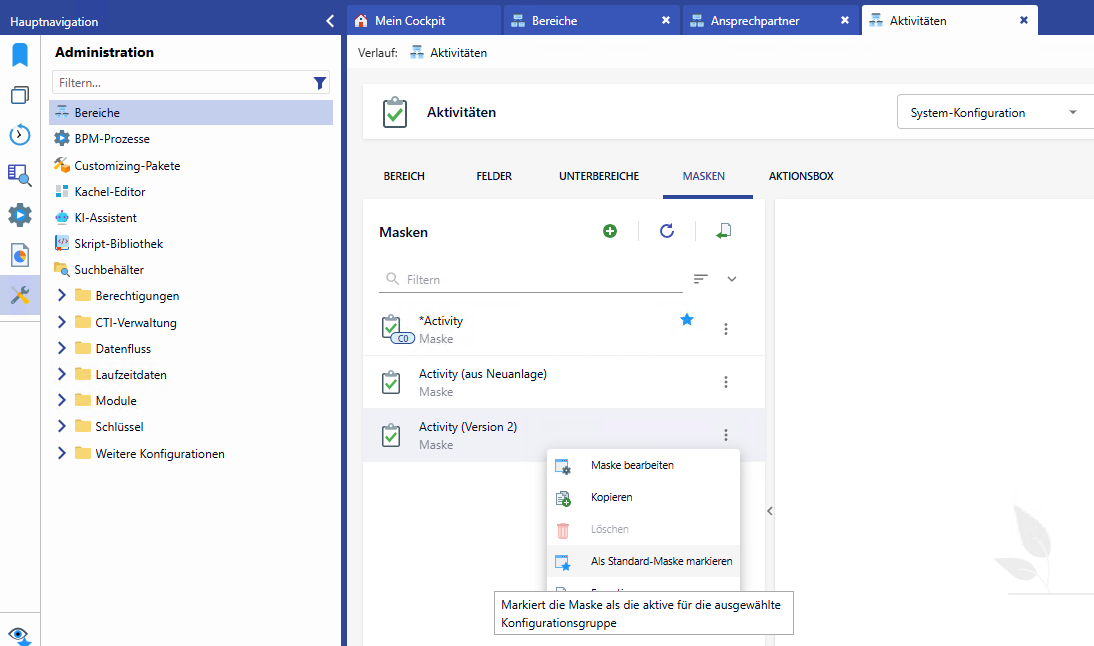Refresh the Masken list

point(667,231)
